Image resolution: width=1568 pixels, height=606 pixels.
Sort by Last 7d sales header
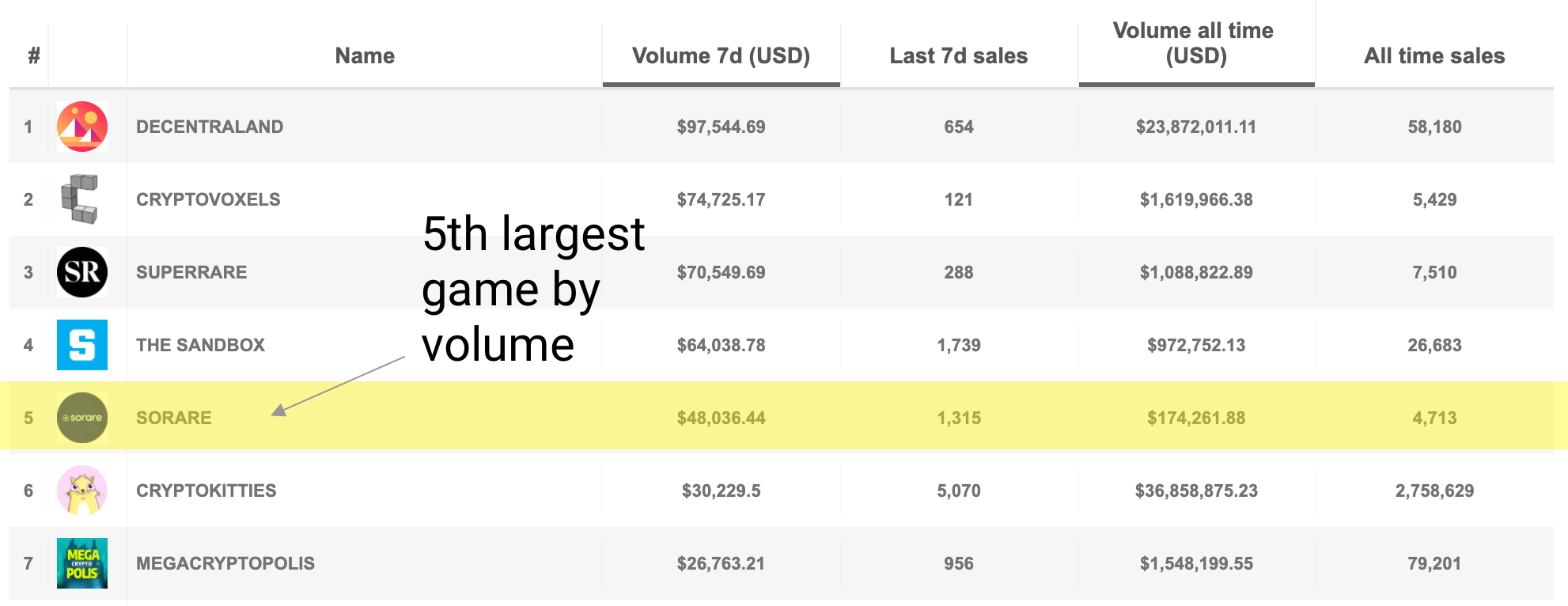click(958, 56)
